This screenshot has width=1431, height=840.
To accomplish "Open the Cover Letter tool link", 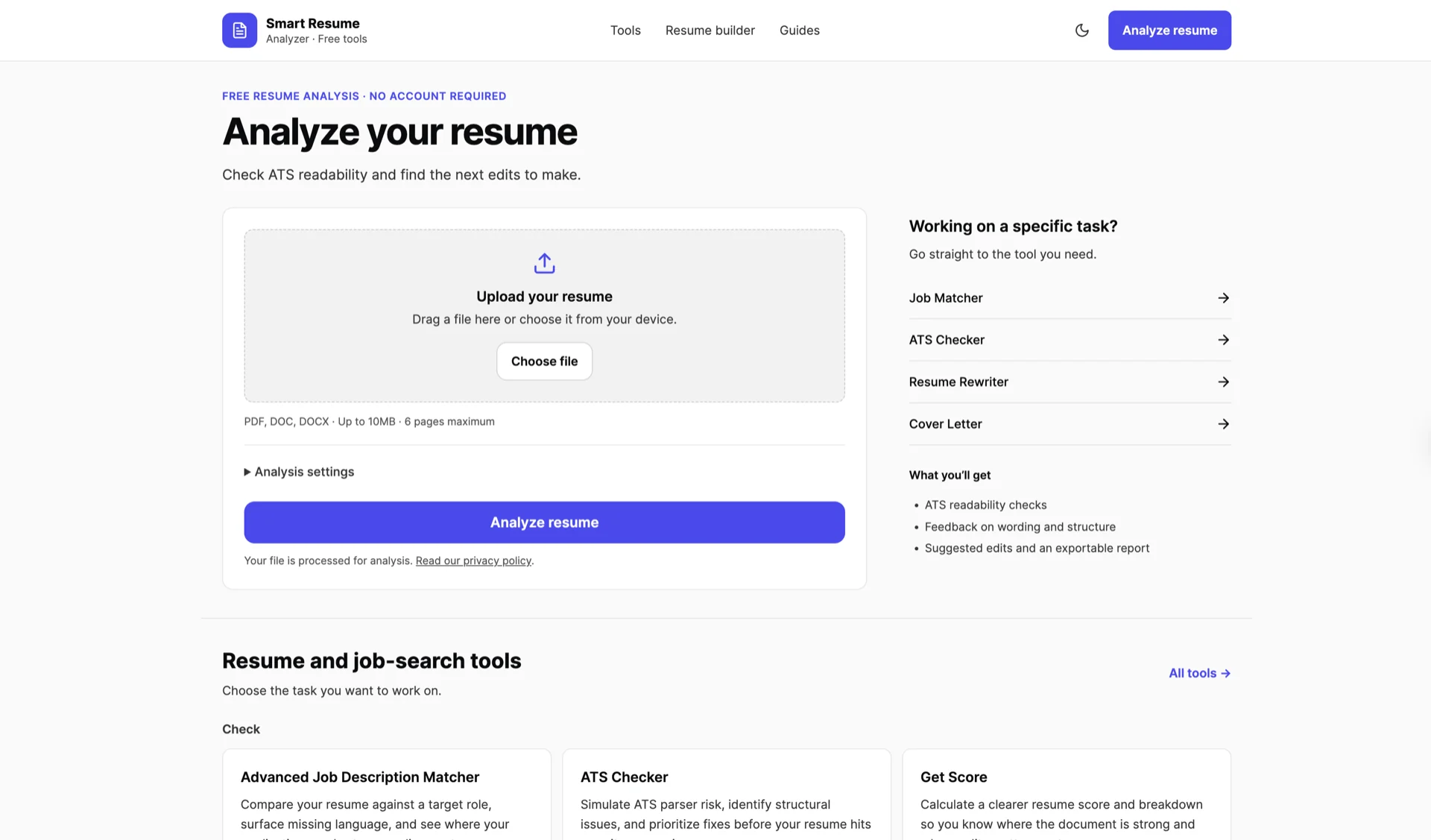I will (1070, 423).
